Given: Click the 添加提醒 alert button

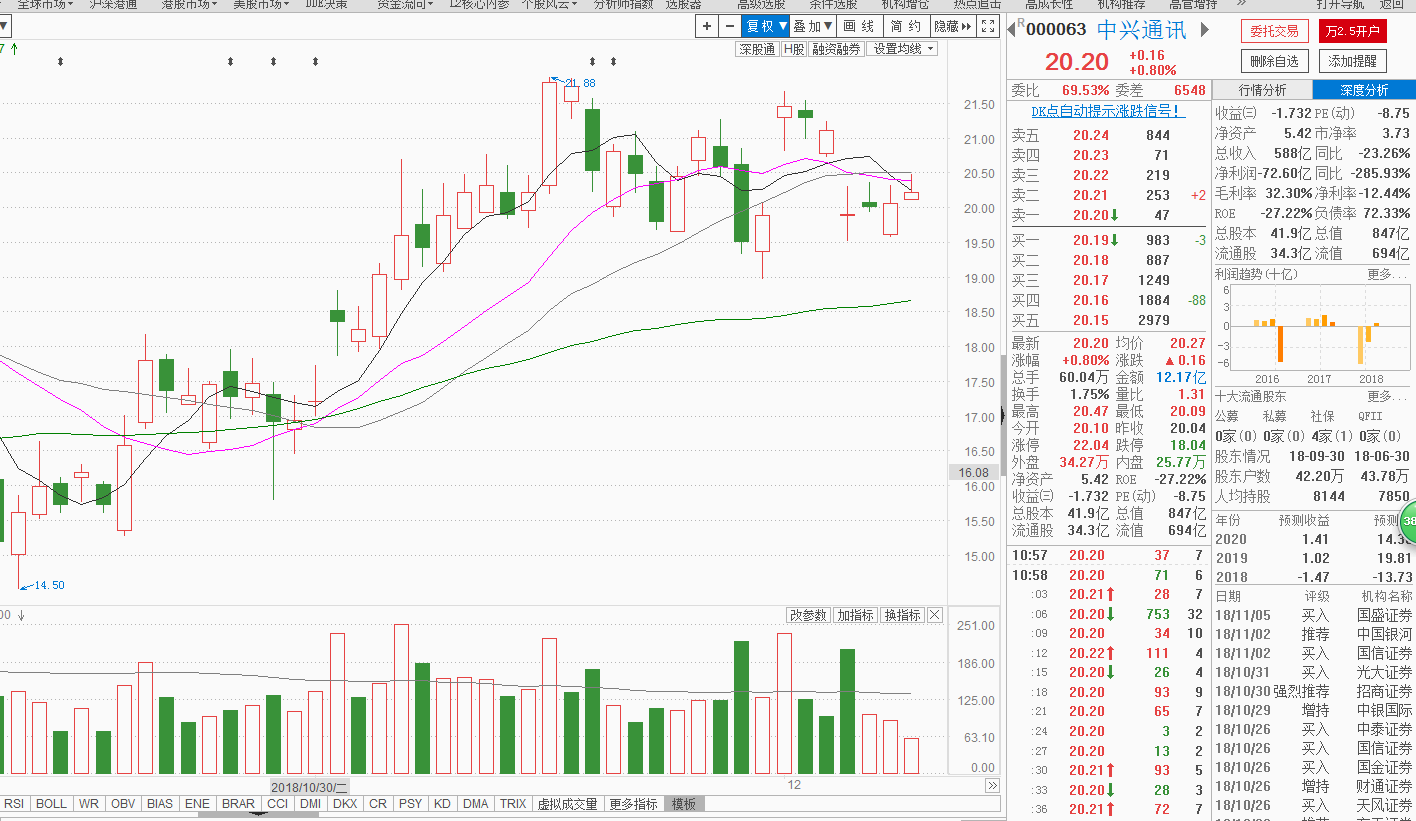Looking at the screenshot, I should 1352,61.
